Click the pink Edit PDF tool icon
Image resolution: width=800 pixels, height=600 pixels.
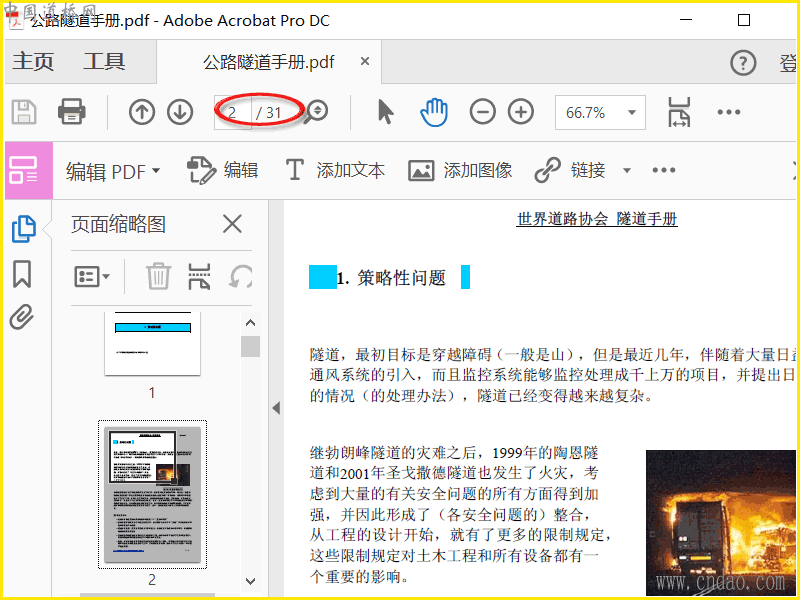tap(29, 170)
